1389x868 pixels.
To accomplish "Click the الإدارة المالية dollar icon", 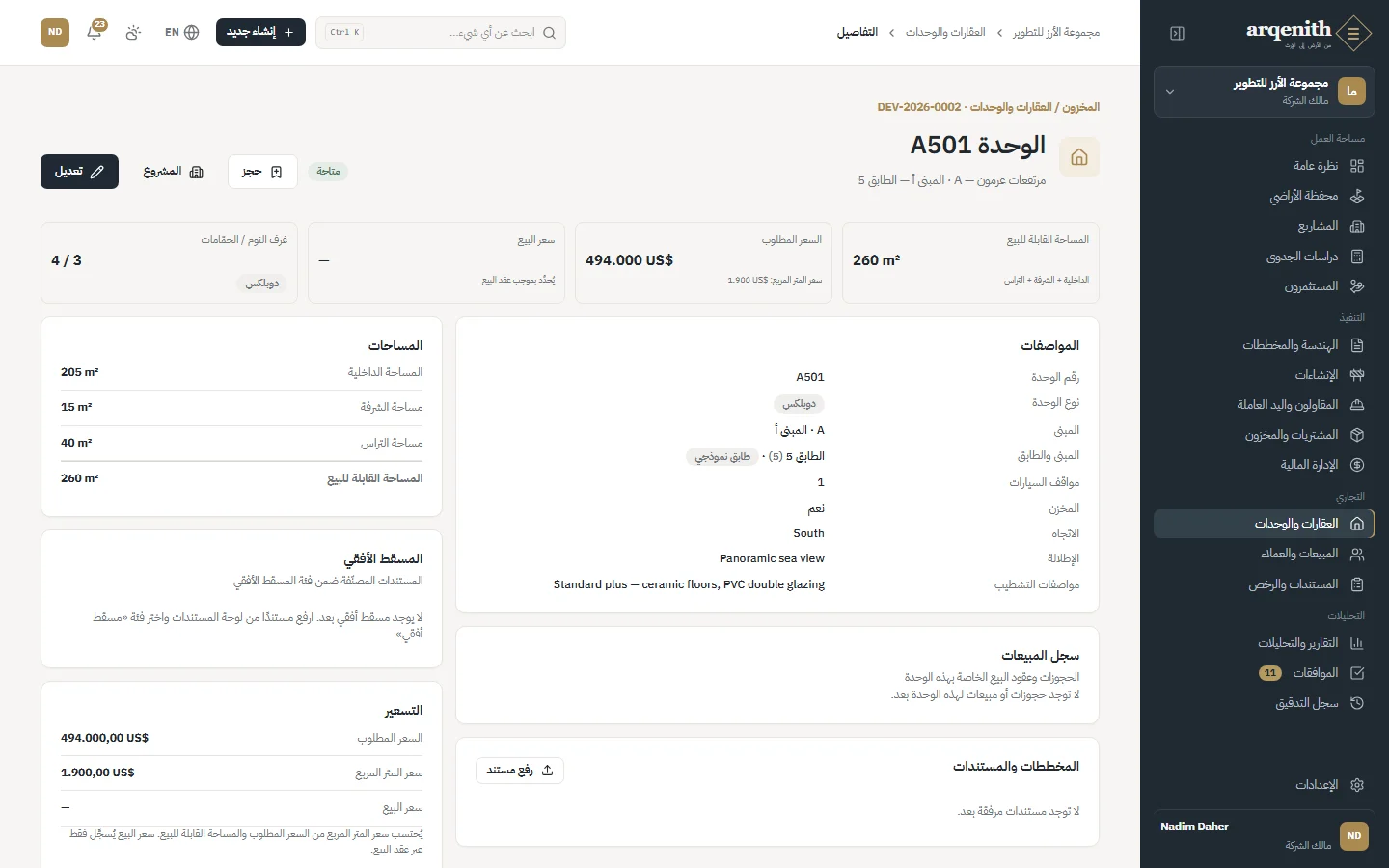I will [1357, 465].
